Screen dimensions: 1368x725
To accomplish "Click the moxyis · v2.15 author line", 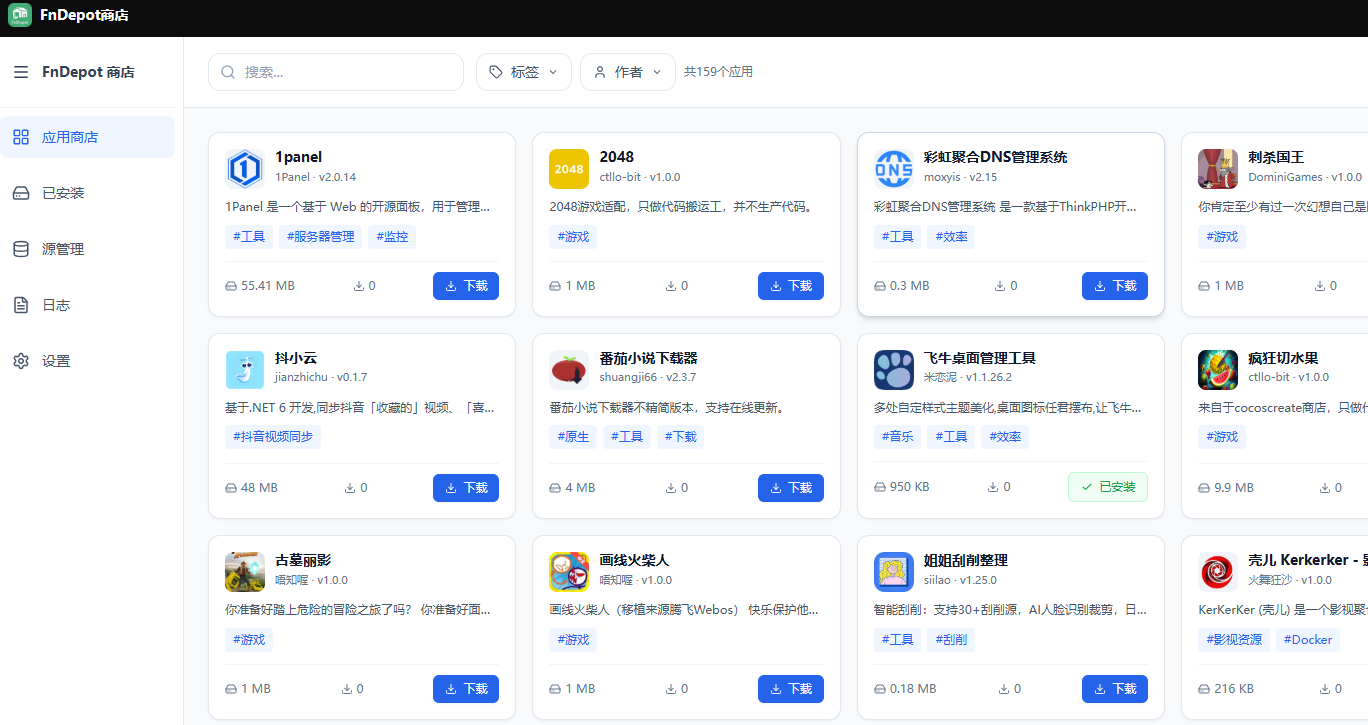I will [961, 177].
